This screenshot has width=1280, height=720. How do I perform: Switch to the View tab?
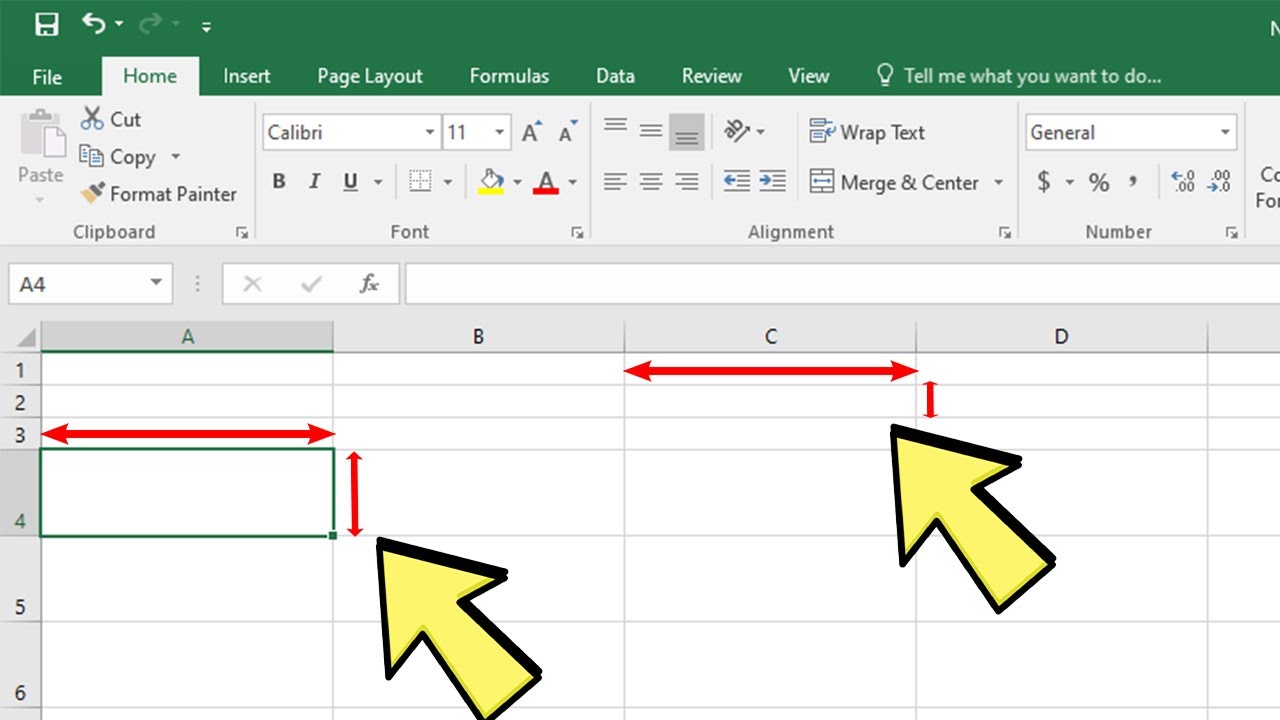[808, 76]
